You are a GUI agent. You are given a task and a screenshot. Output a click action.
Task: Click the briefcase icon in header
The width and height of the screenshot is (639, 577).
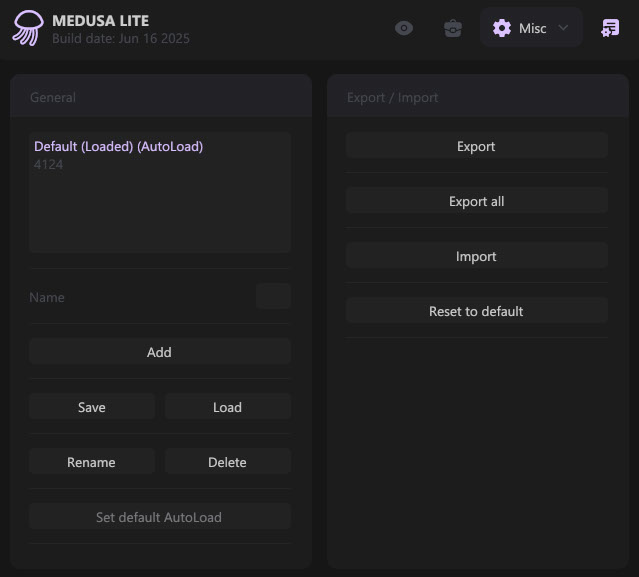(453, 28)
